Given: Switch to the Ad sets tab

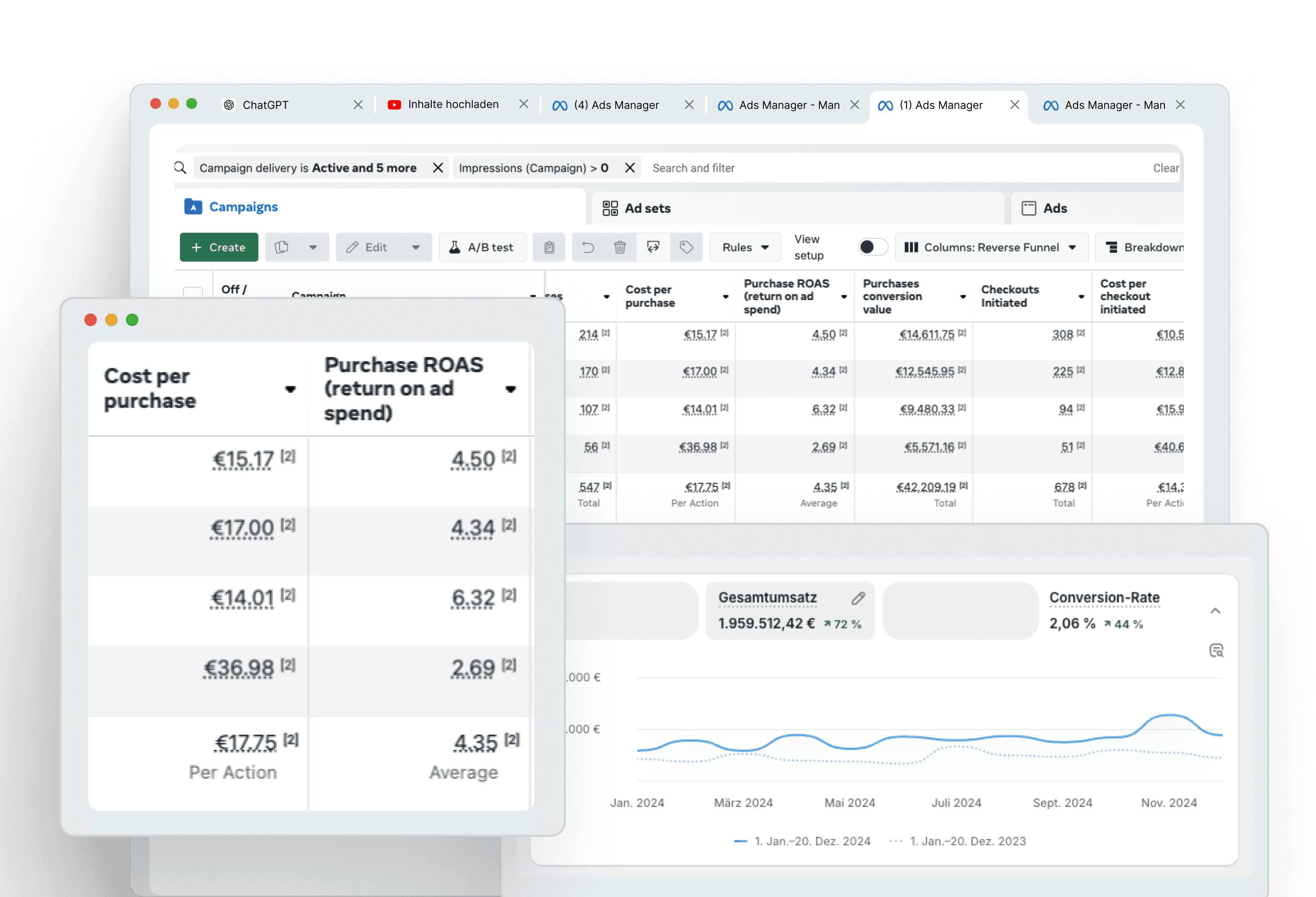Looking at the screenshot, I should point(647,208).
